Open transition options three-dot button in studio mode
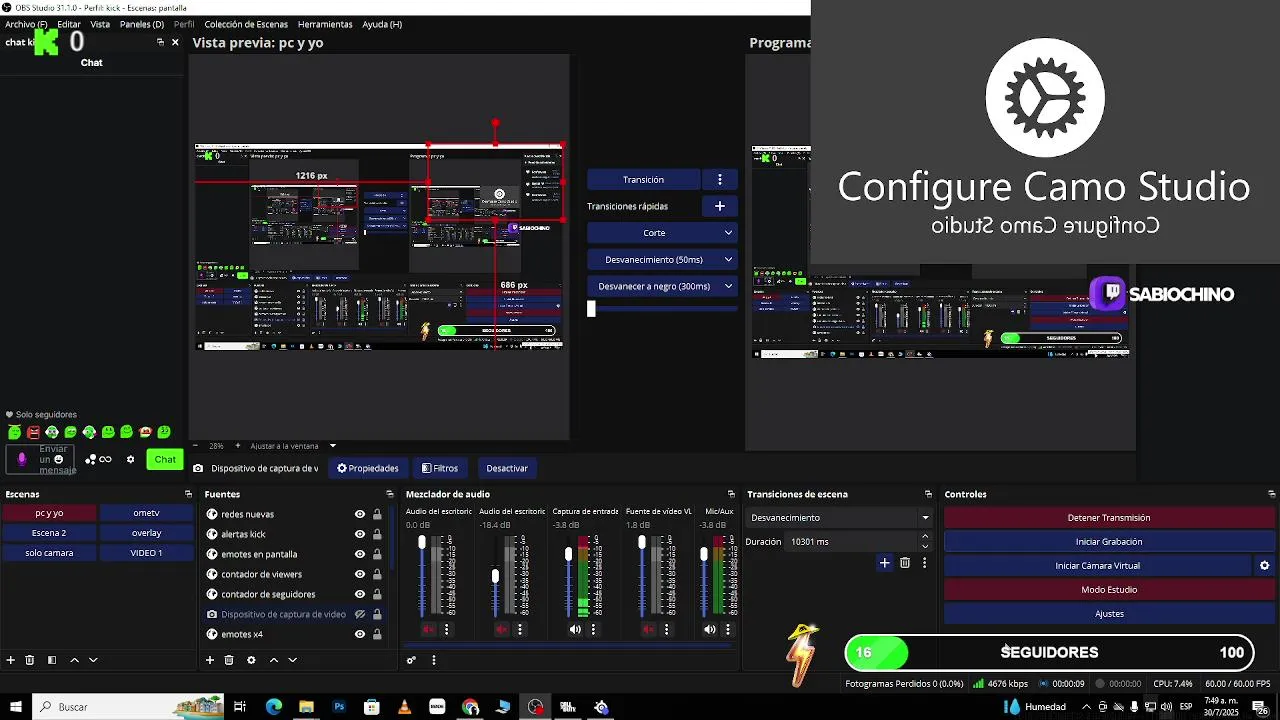 coord(720,180)
